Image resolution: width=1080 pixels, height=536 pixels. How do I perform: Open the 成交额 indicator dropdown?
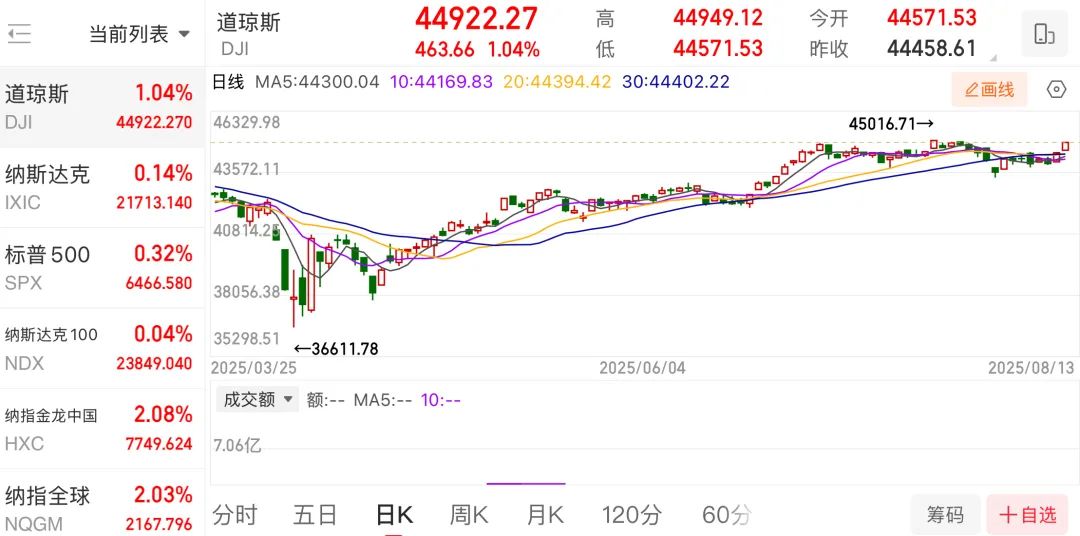[258, 399]
